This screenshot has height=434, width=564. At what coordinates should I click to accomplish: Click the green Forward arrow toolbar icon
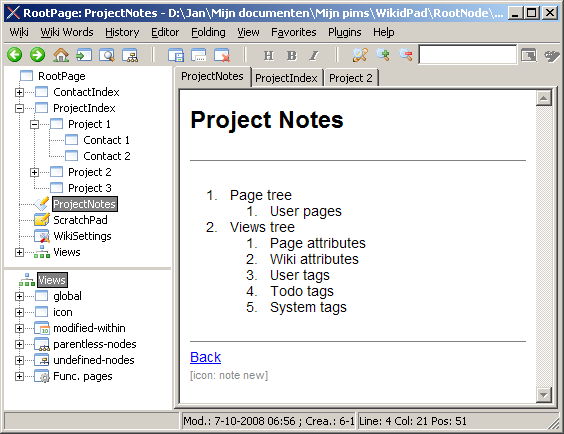[x=37, y=55]
